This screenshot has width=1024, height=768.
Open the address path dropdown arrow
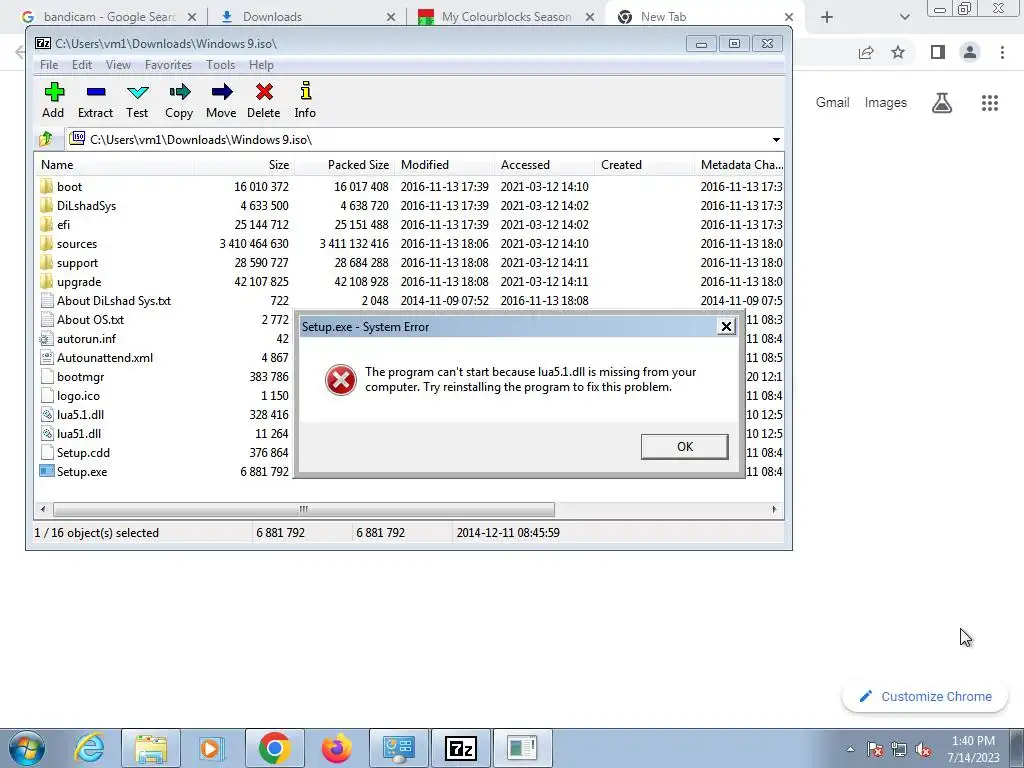[776, 140]
